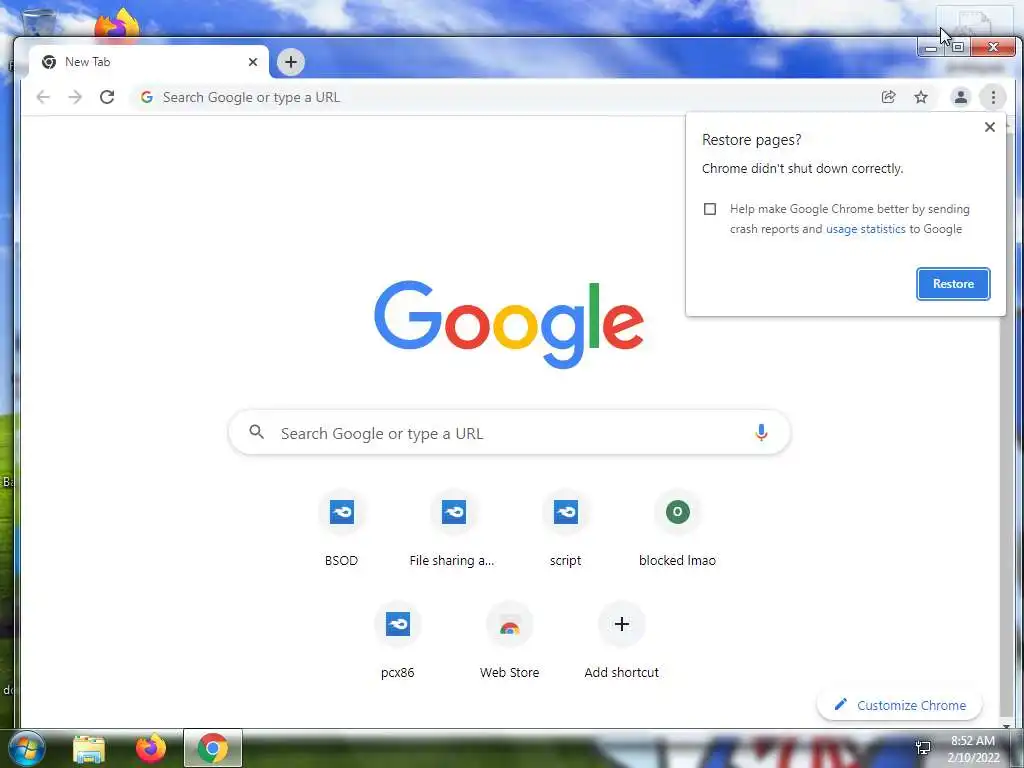The image size is (1024, 768).
Task: Open the share page icon
Action: click(x=888, y=97)
